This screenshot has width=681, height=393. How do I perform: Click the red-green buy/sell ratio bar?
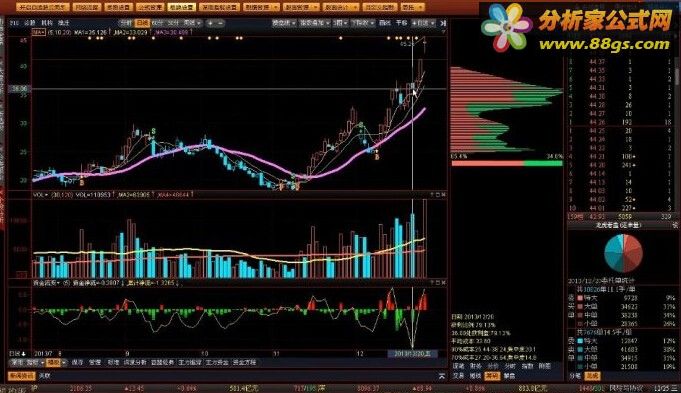tap(507, 163)
